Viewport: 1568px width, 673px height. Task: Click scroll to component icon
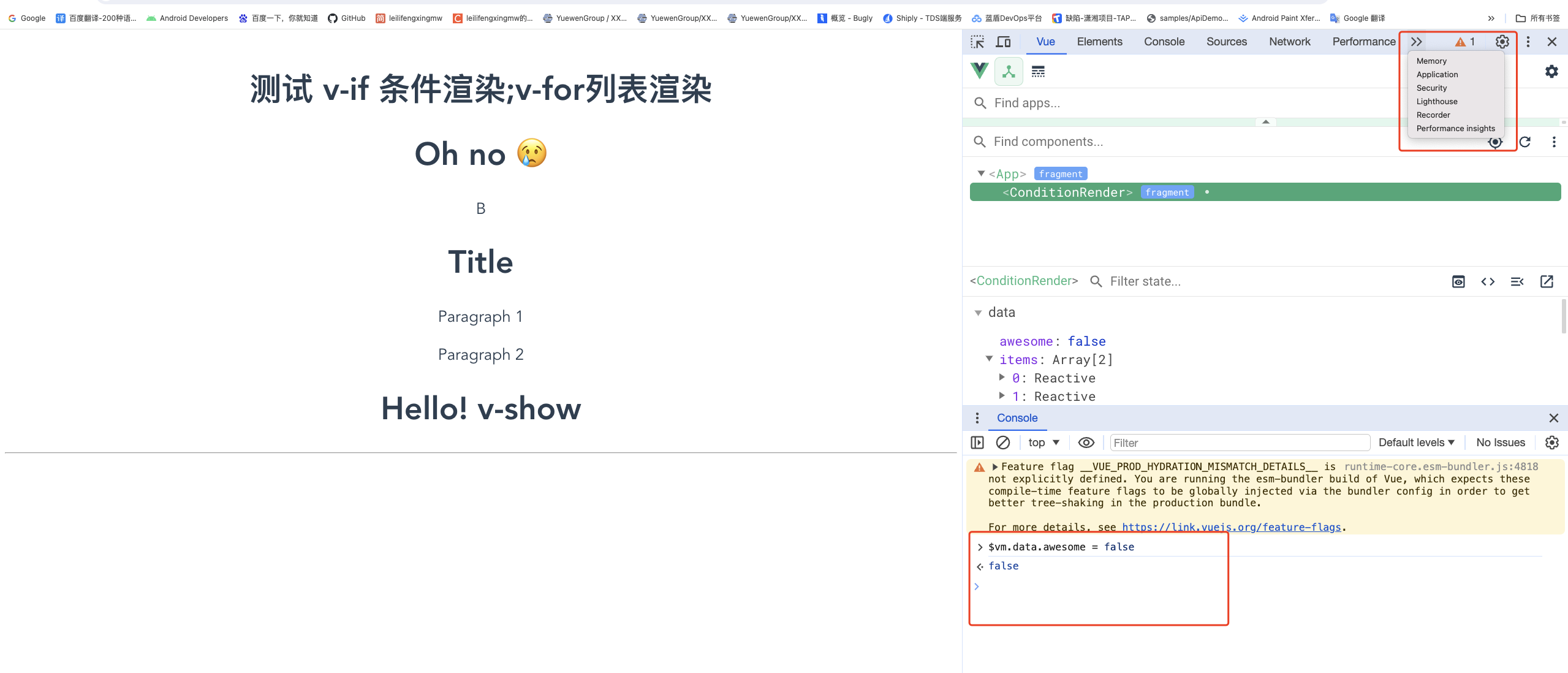pyautogui.click(x=1458, y=281)
